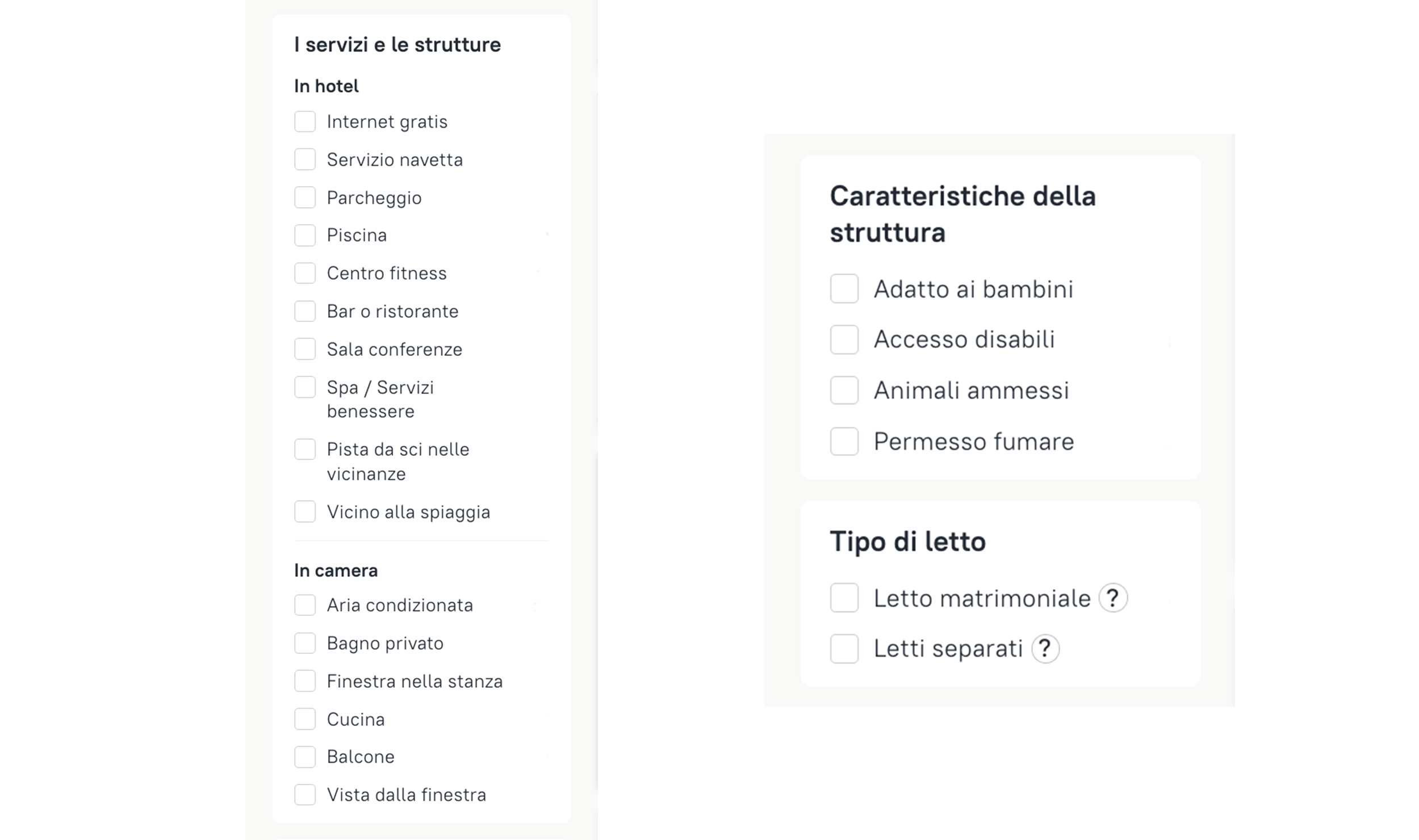Tick the Sala conferenze box
1419x840 pixels.
pyautogui.click(x=305, y=349)
